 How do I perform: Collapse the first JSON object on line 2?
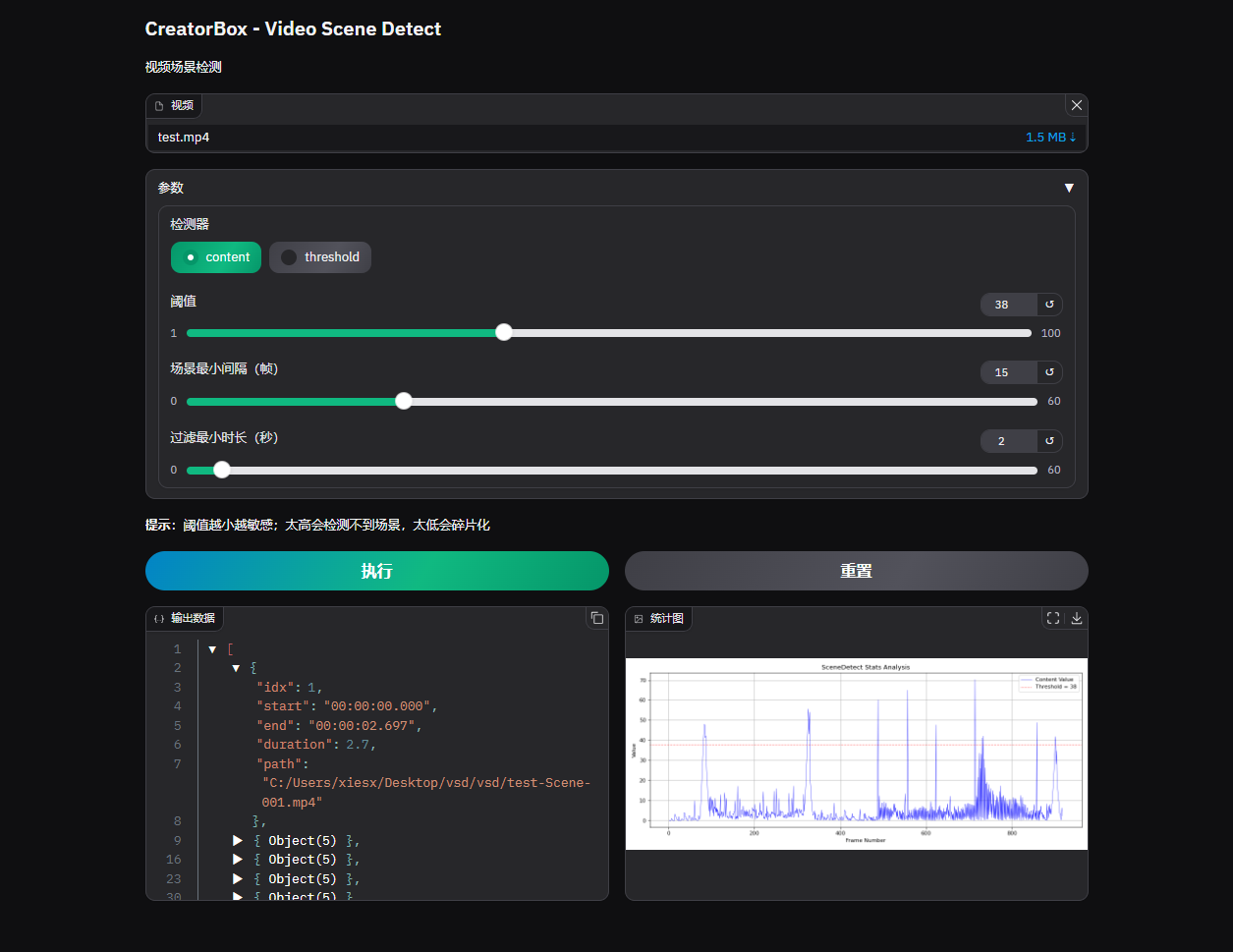click(x=236, y=668)
